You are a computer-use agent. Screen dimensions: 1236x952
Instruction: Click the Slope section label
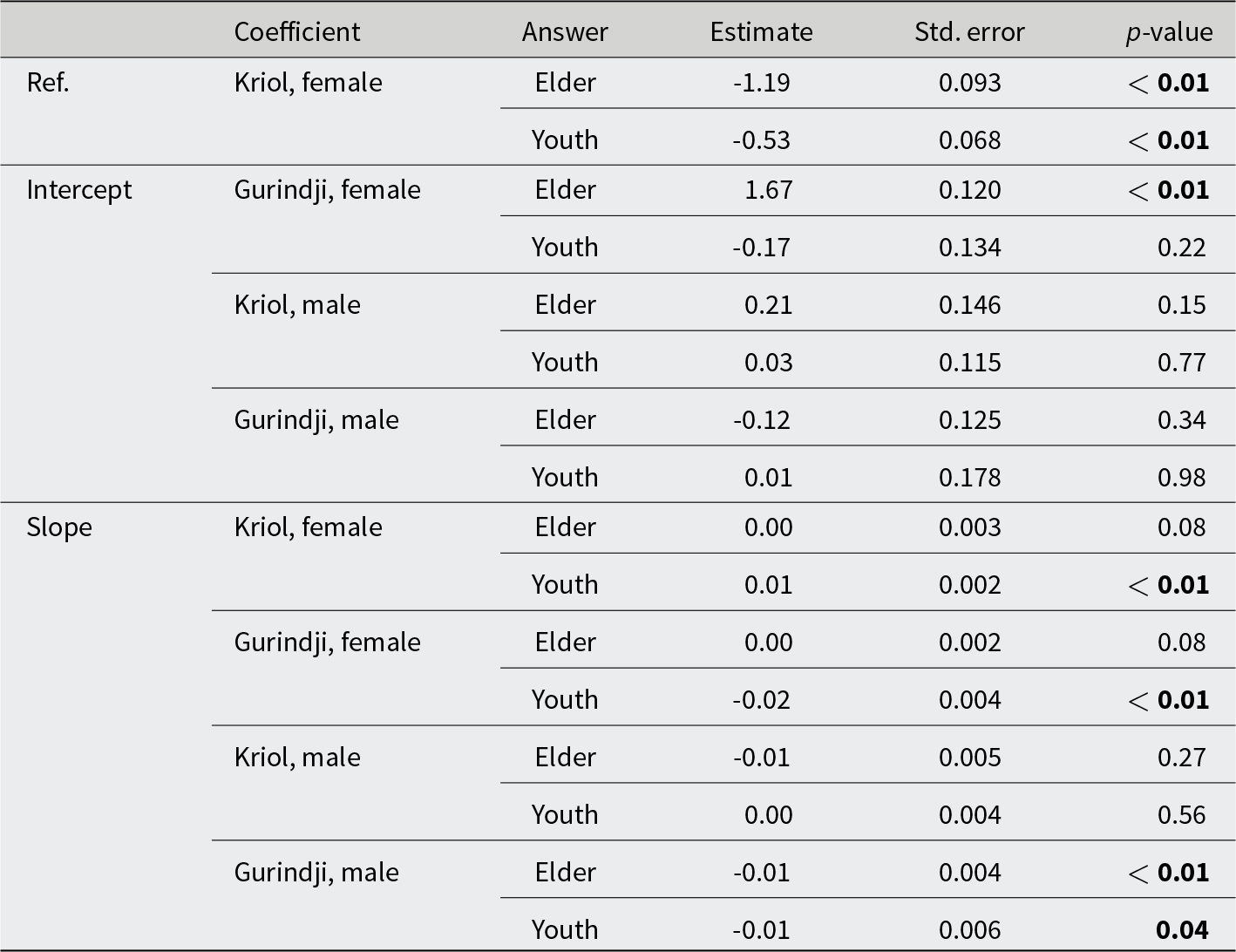pyautogui.click(x=59, y=527)
